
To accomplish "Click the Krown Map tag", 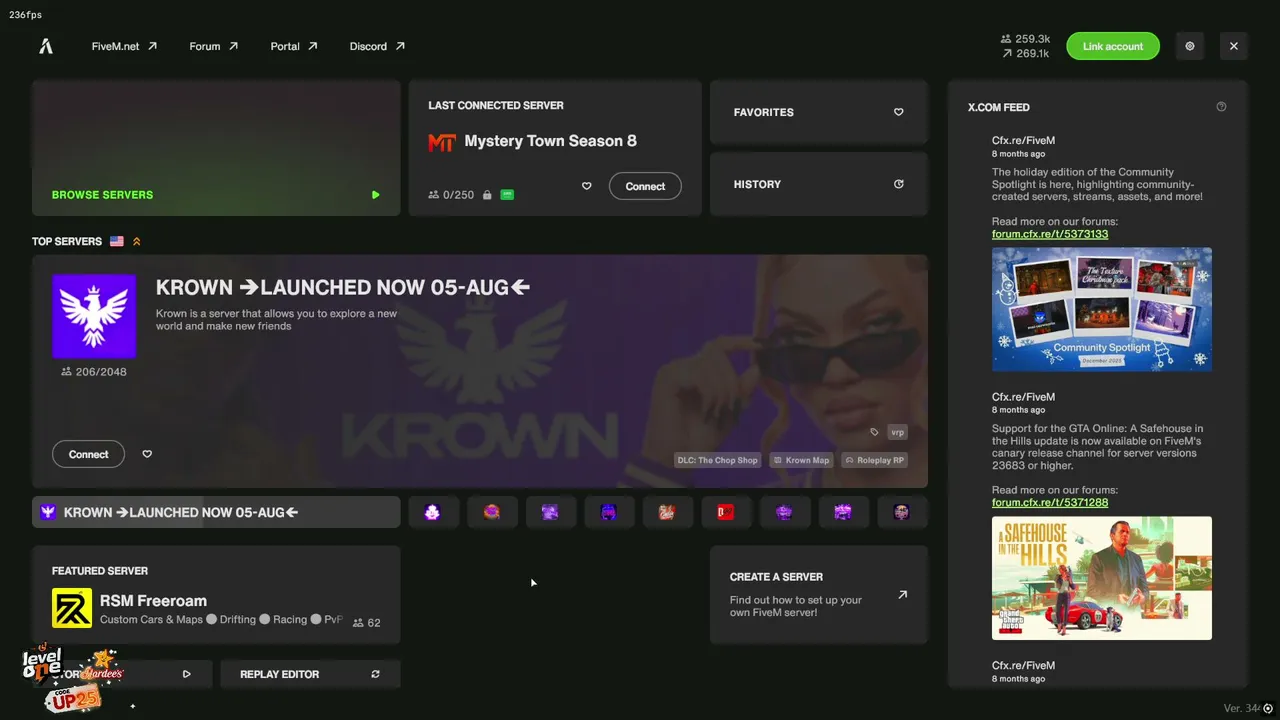I will point(802,460).
